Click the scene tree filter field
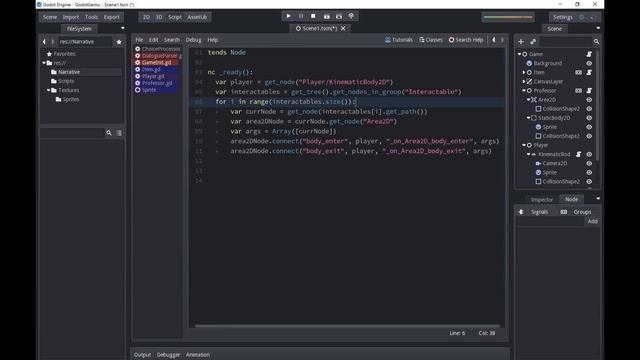The width and height of the screenshot is (640, 360). [566, 42]
